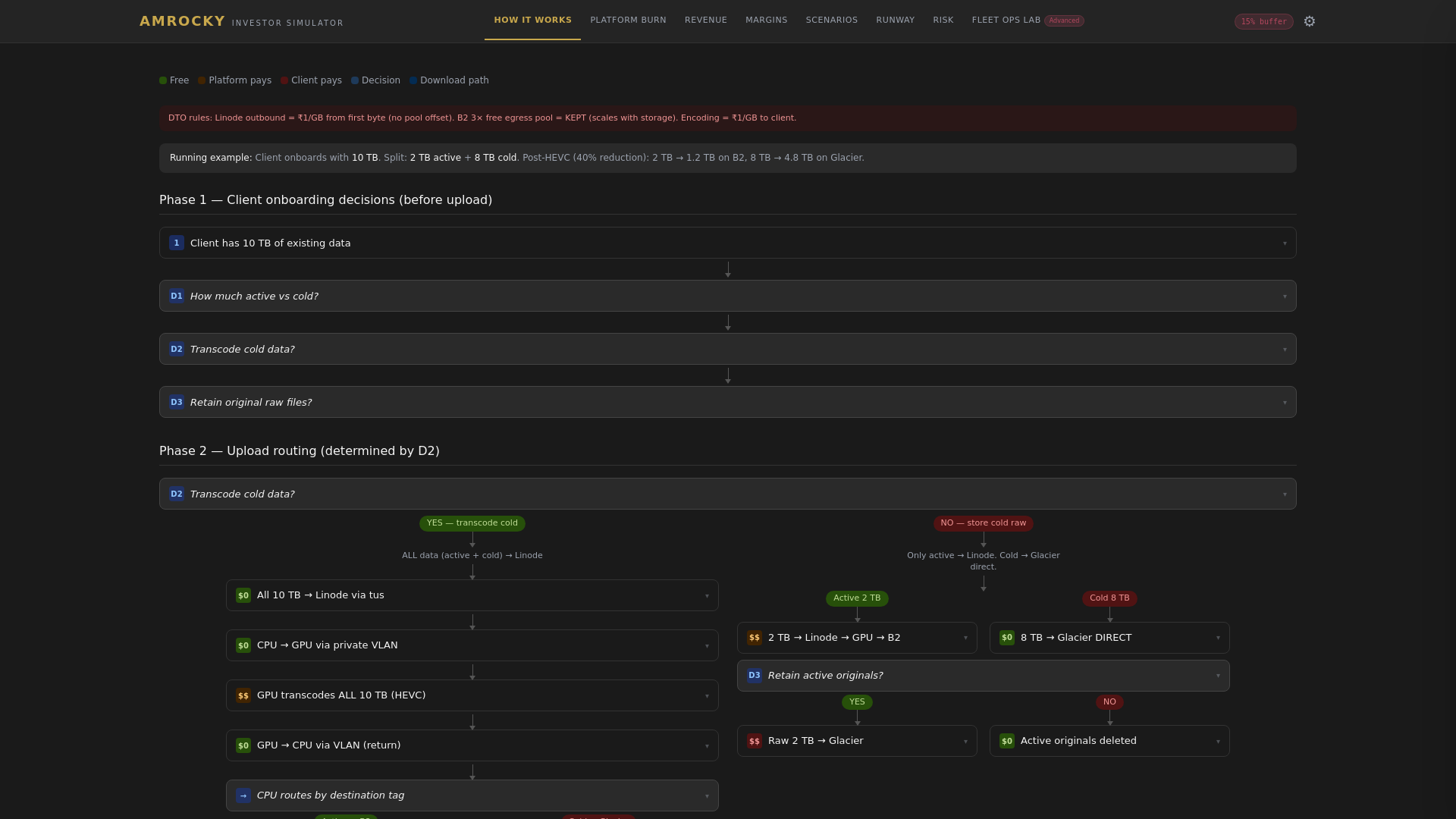Click the red NO pill under Retain active originals
Viewport: 1456px width, 819px height.
tap(1109, 702)
